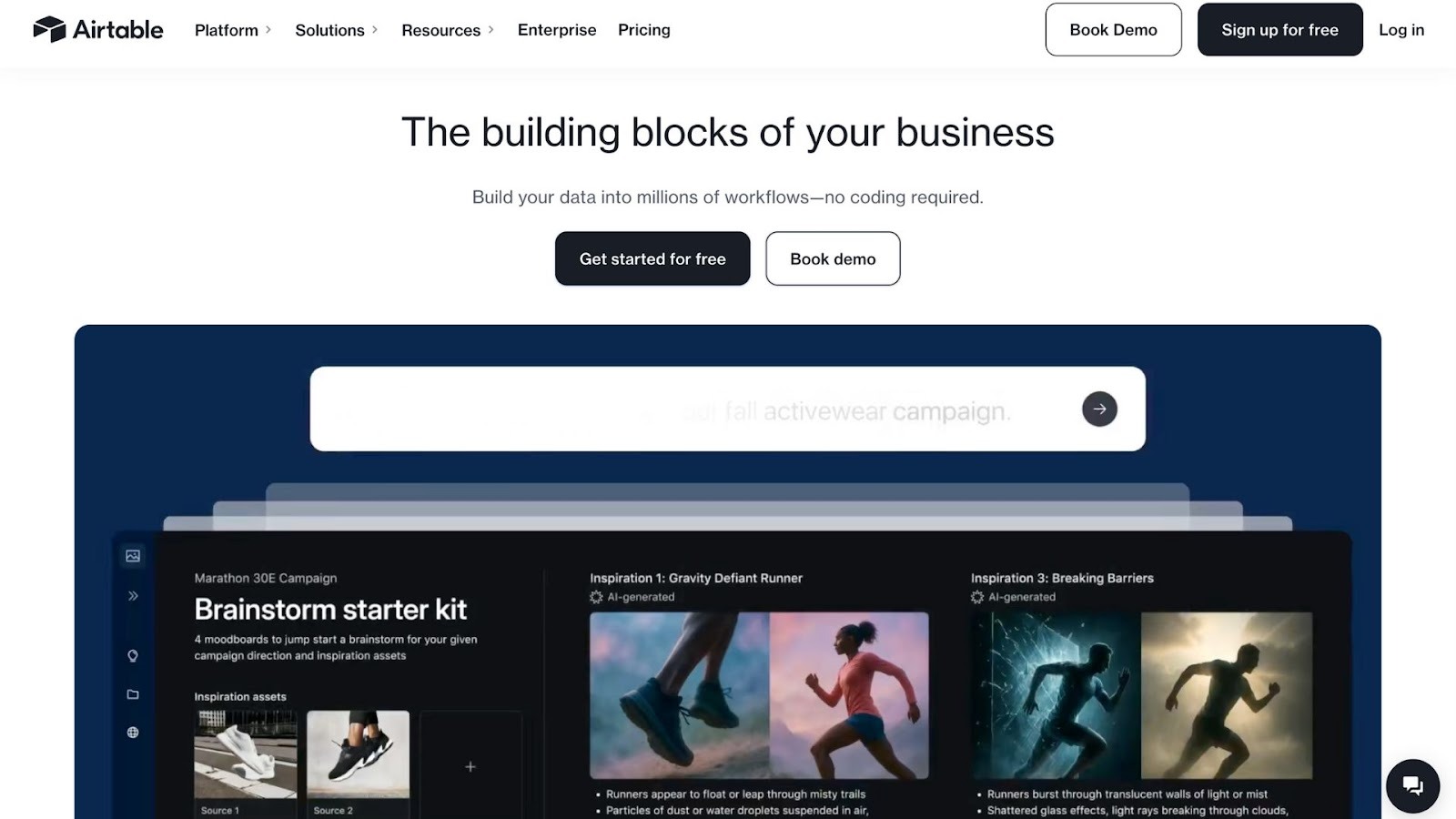Go to Pricing
Image resolution: width=1456 pixels, height=819 pixels.
[644, 30]
